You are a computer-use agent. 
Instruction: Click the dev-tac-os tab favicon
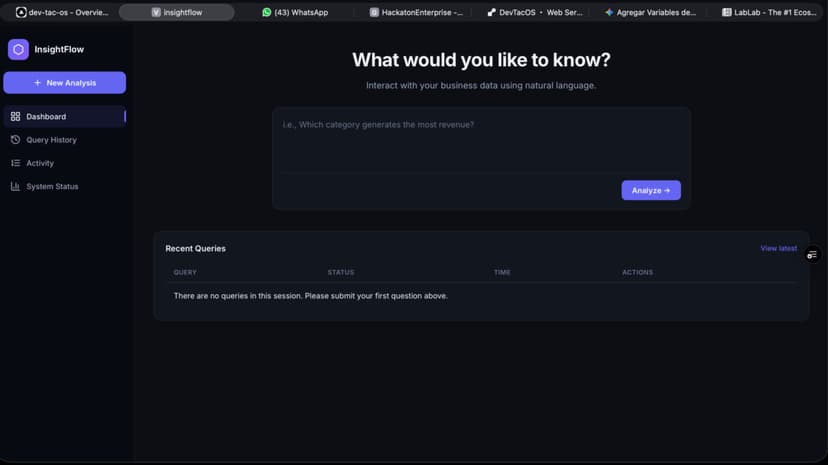(x=21, y=12)
